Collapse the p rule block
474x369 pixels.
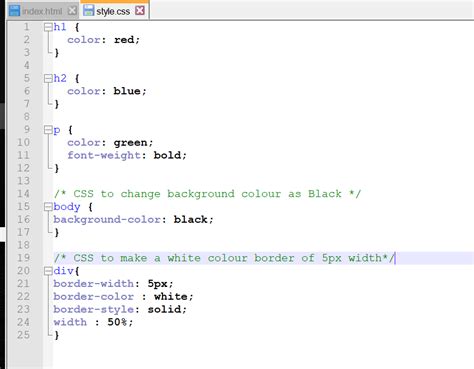pos(48,130)
